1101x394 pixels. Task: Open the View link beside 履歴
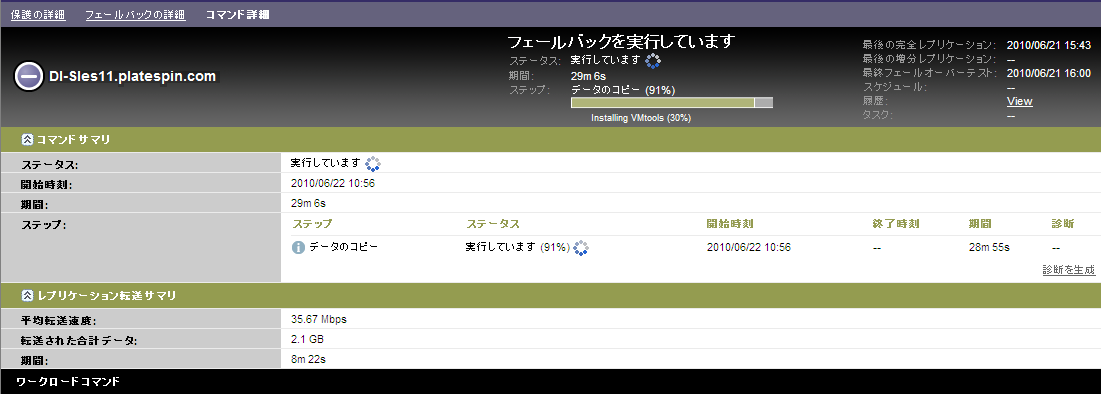click(x=1020, y=101)
